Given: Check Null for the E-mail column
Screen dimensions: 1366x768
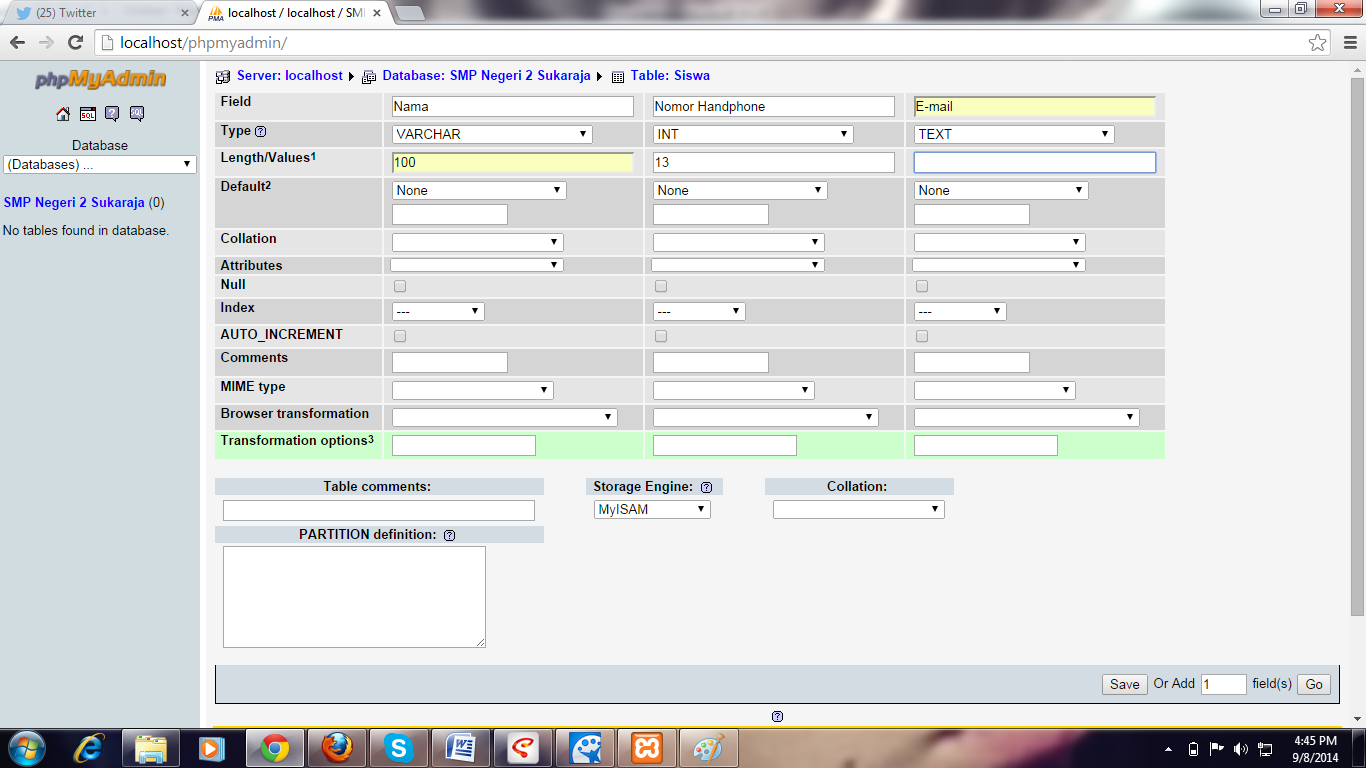Looking at the screenshot, I should coord(921,285).
